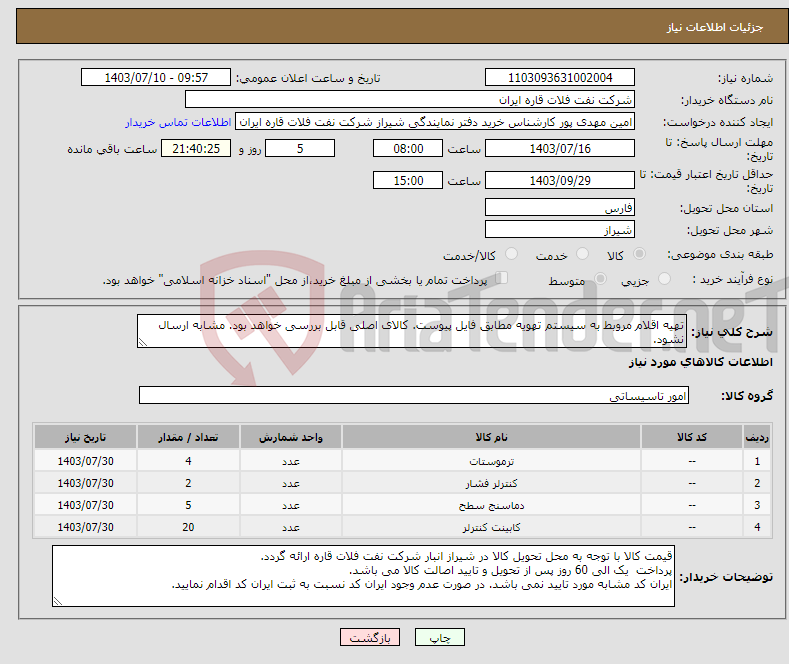
Task: Click need date of ترموستات row
Action: (x=86, y=461)
